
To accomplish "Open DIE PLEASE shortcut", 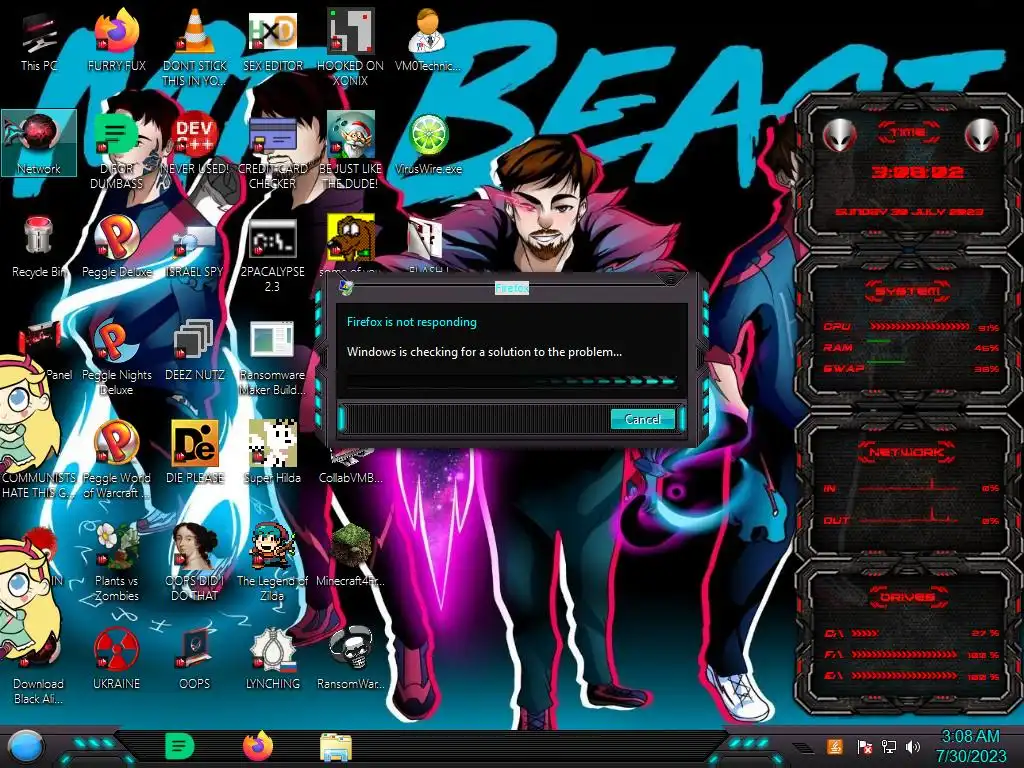I will pos(195,453).
